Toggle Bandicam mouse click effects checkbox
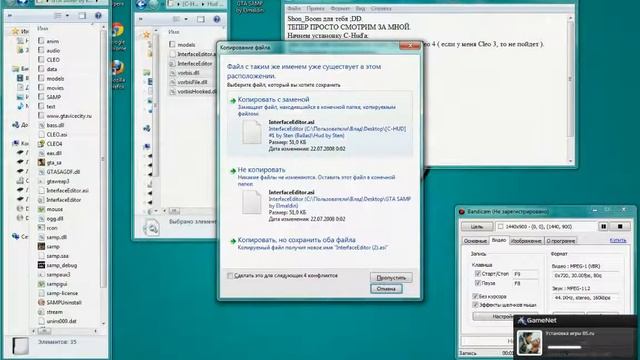Image resolution: width=640 pixels, height=360 pixels. coord(475,305)
